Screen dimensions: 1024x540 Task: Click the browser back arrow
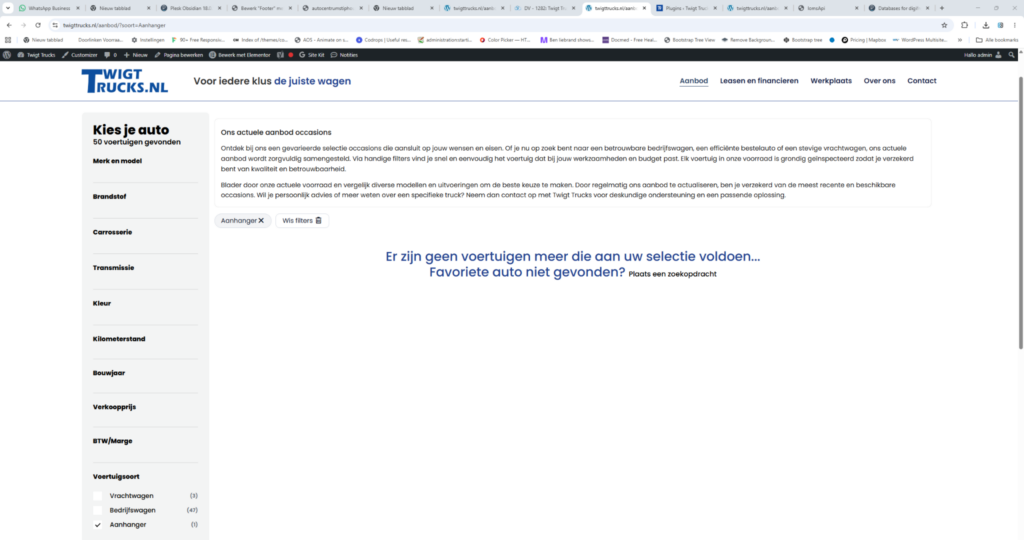(x=9, y=25)
